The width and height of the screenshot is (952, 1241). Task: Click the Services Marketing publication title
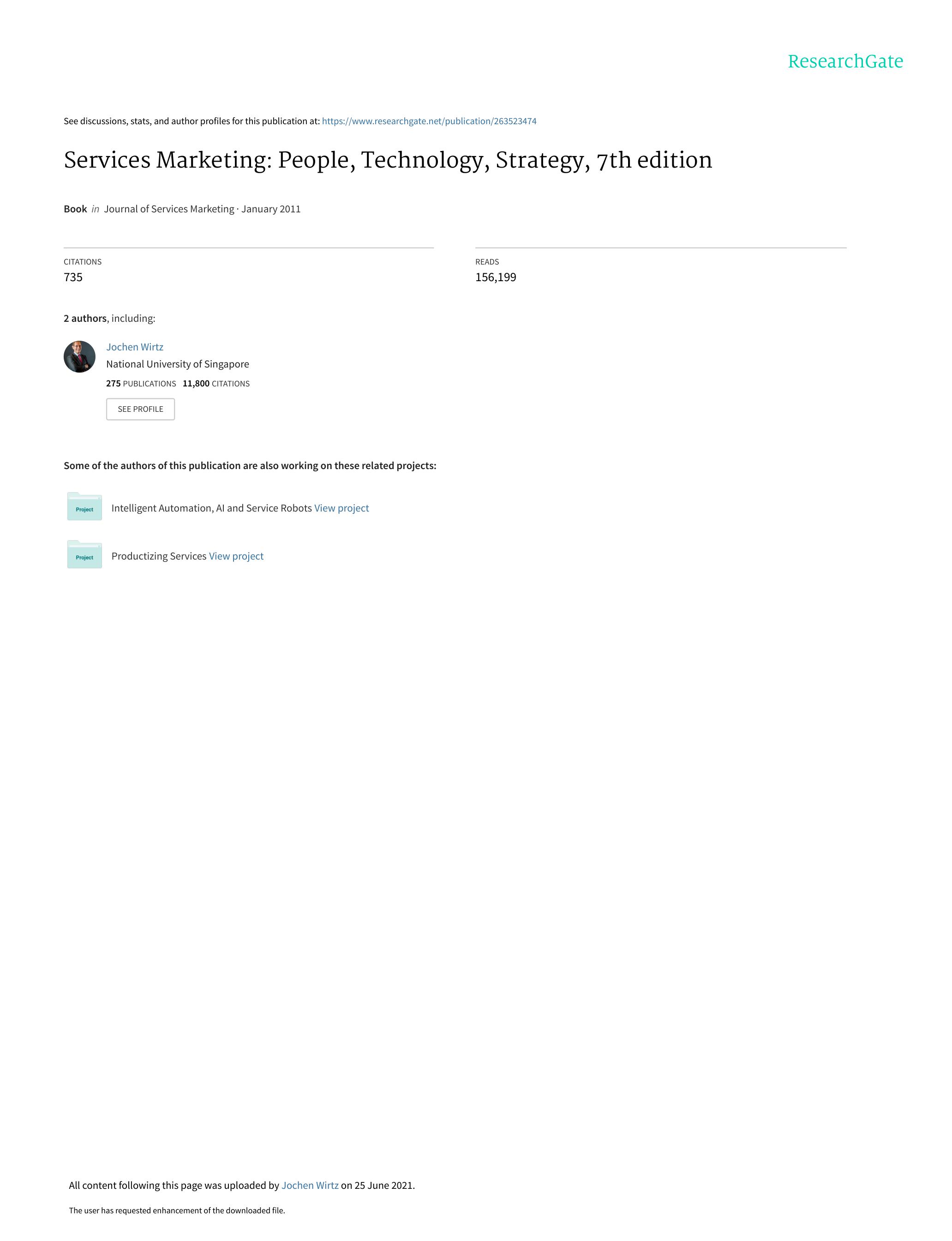(388, 161)
